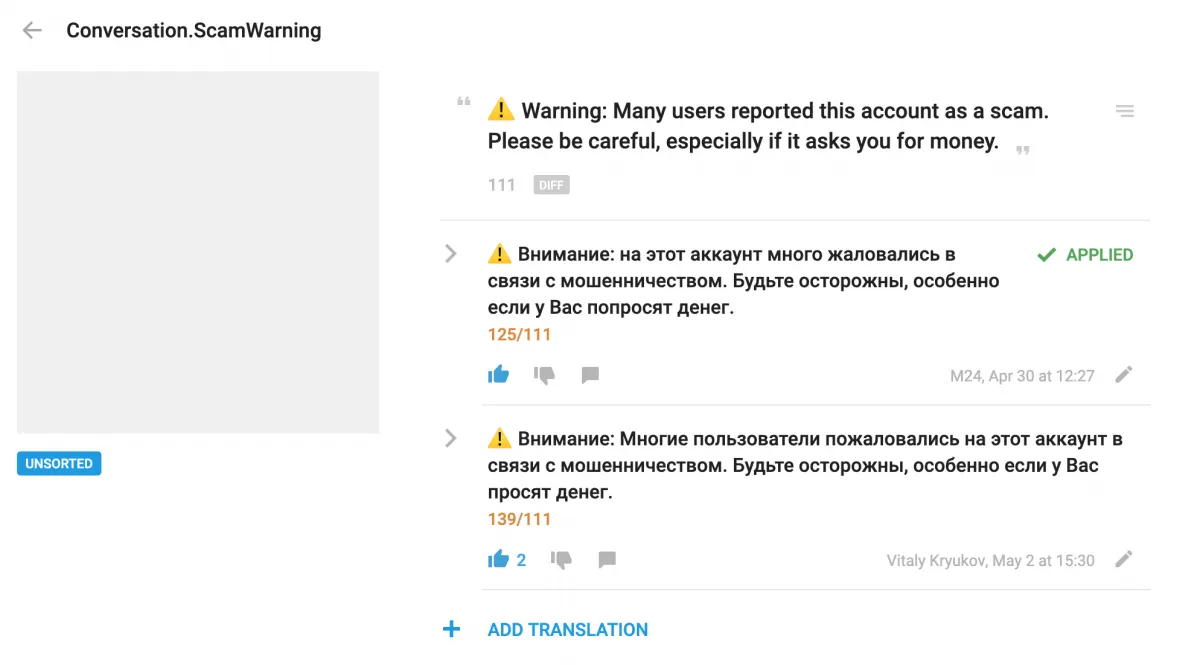Click the plus icon to add translation
Image resolution: width=1200 pixels, height=665 pixels.
coord(452,629)
